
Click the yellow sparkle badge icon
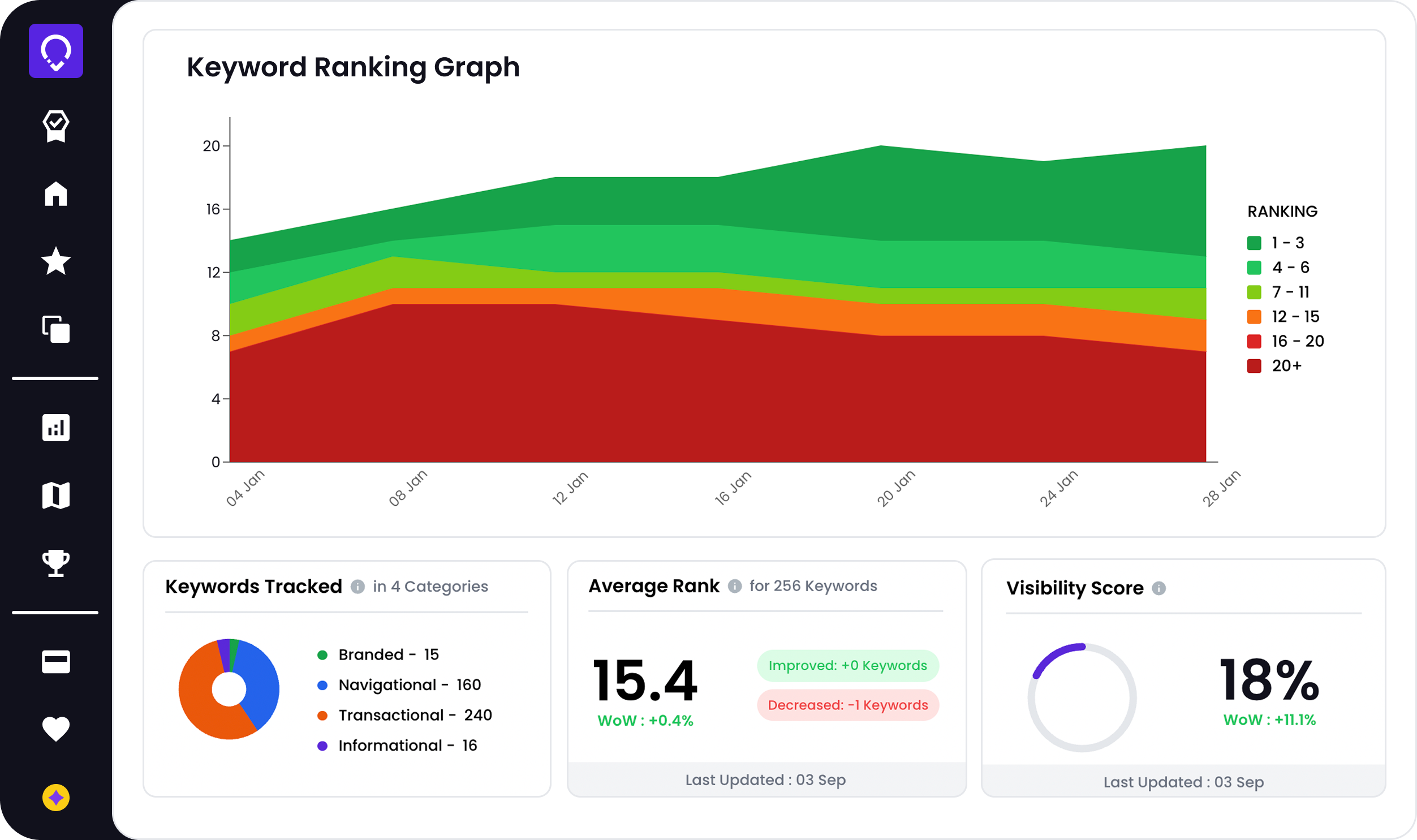[x=55, y=798]
